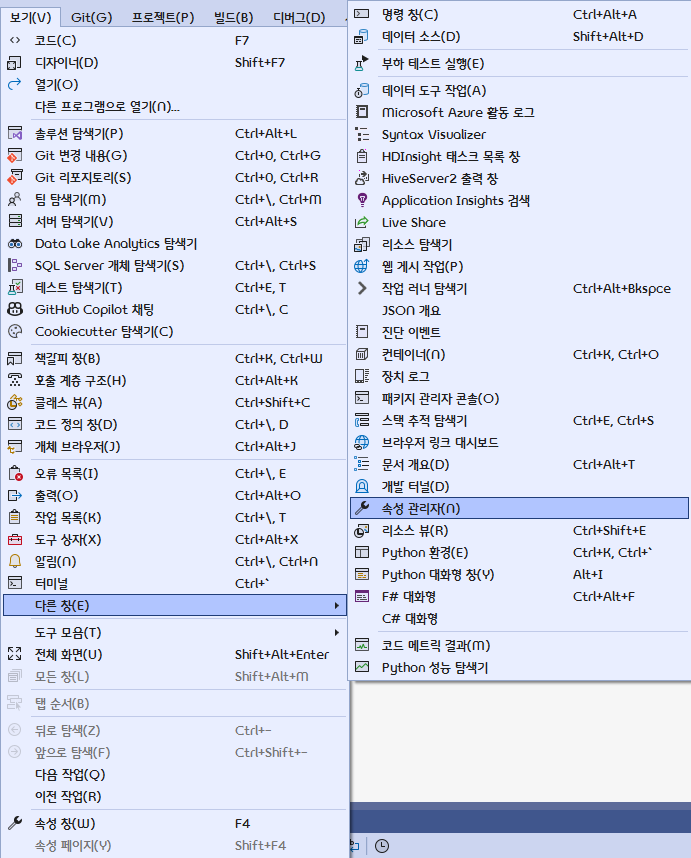Click the GitHub Copilot 채팅 icon
The image size is (691, 858).
tap(15, 309)
